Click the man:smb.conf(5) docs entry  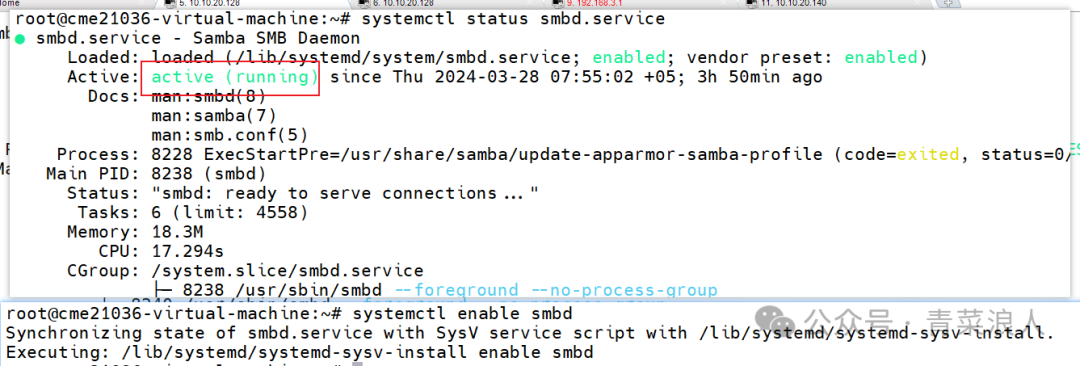(229, 135)
